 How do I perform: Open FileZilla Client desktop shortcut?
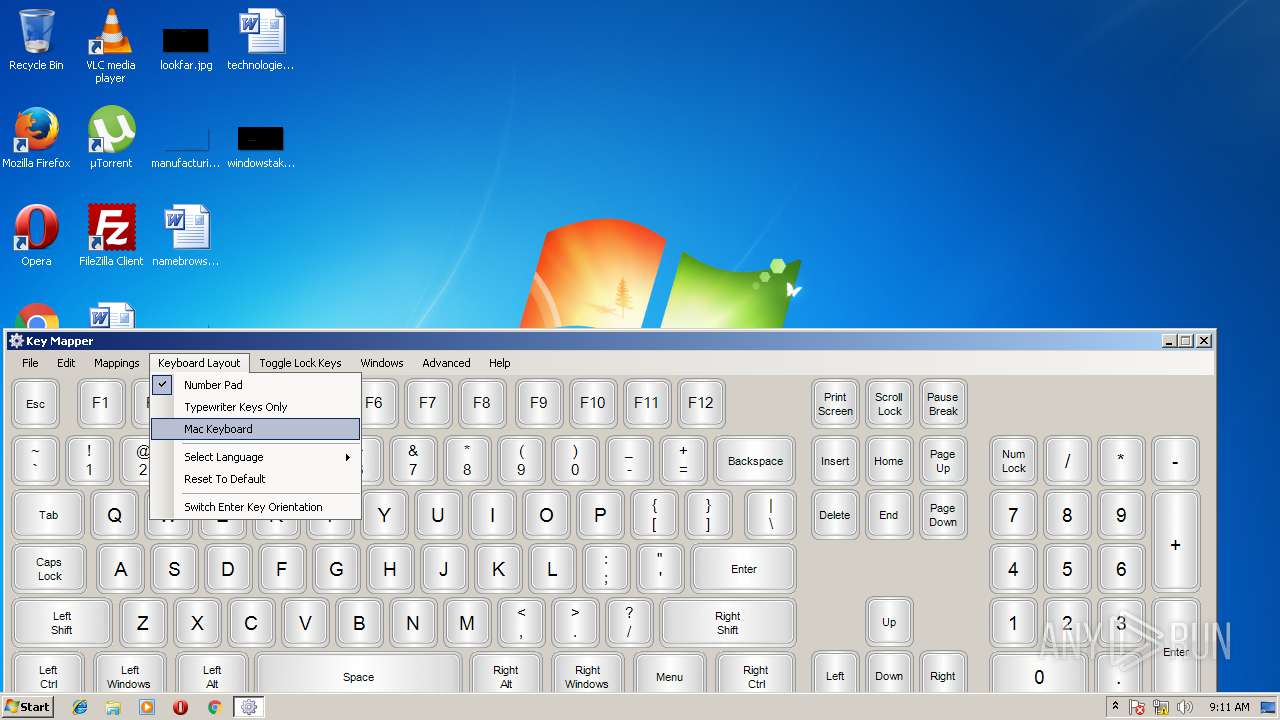pos(111,236)
